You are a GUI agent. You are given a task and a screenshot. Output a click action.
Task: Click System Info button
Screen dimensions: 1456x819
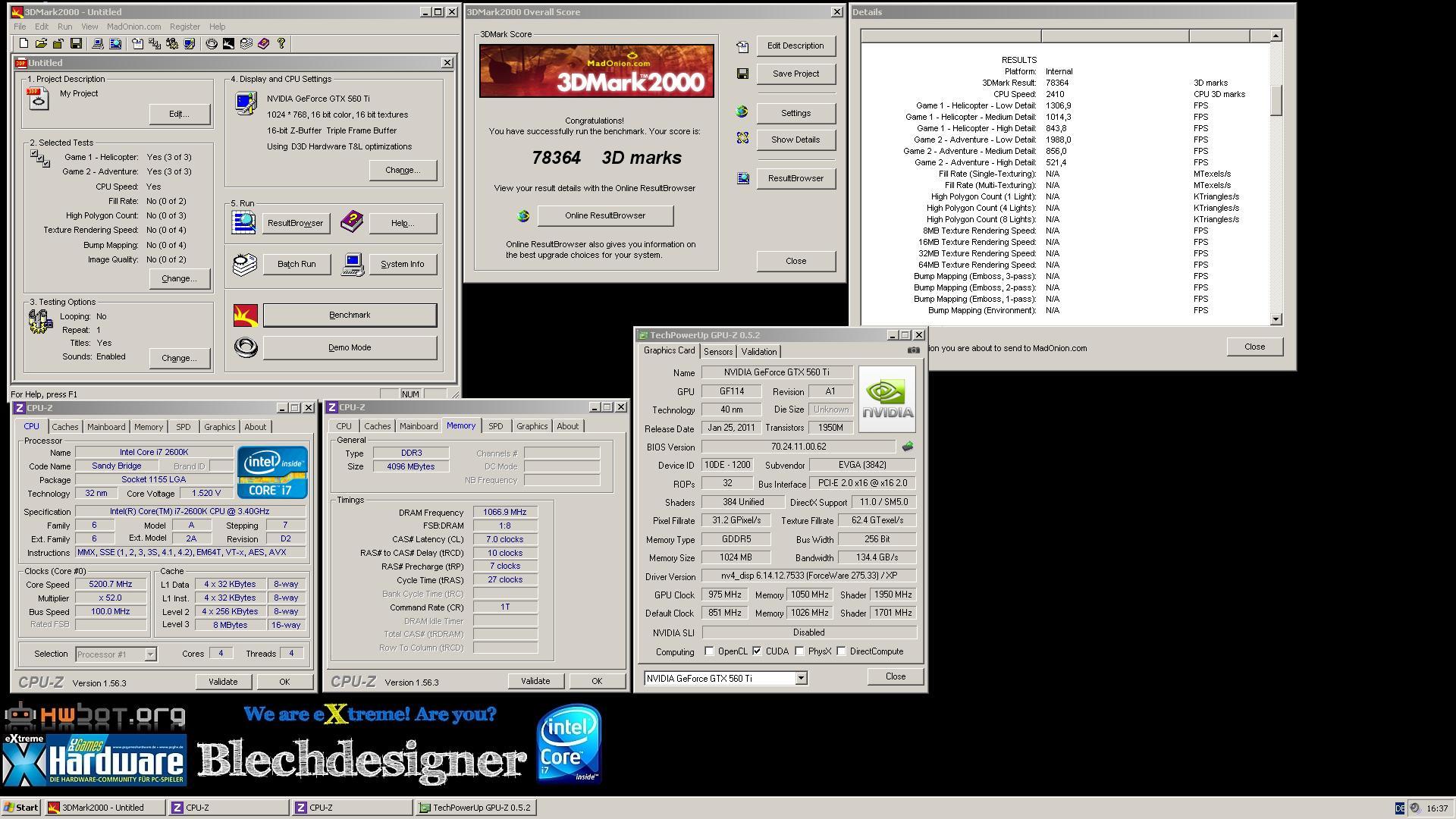pyautogui.click(x=403, y=264)
